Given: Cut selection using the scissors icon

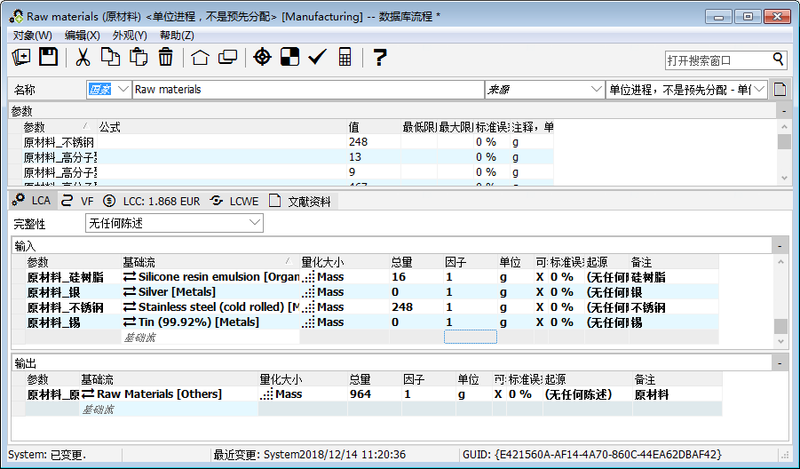Looking at the screenshot, I should [x=84, y=57].
